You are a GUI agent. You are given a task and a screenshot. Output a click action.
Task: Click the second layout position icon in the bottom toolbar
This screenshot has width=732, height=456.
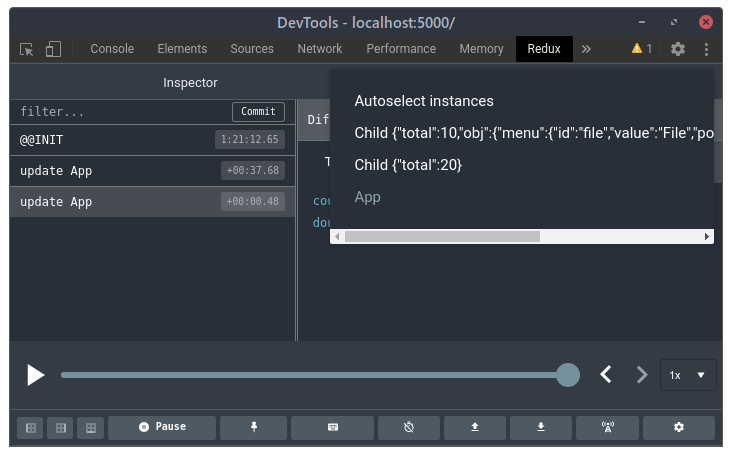61,428
